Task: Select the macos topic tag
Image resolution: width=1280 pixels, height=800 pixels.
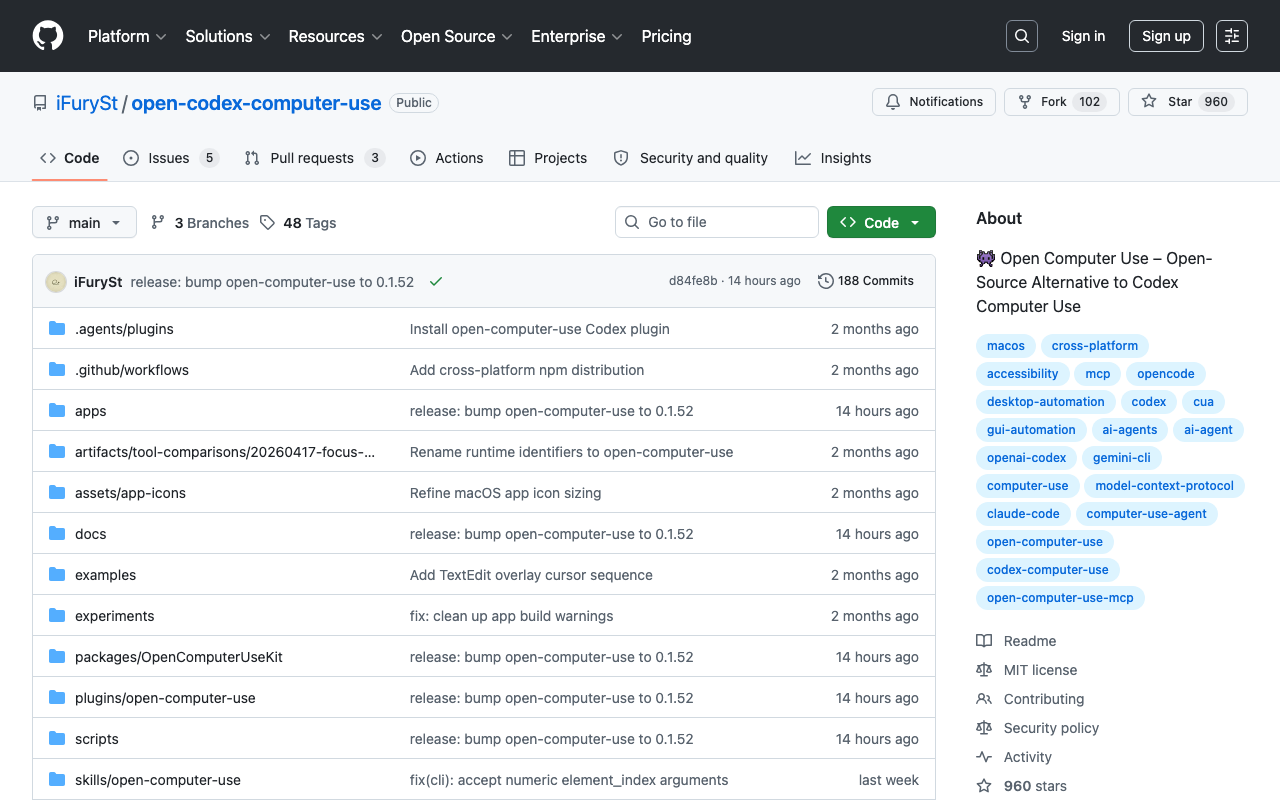Action: [1006, 346]
